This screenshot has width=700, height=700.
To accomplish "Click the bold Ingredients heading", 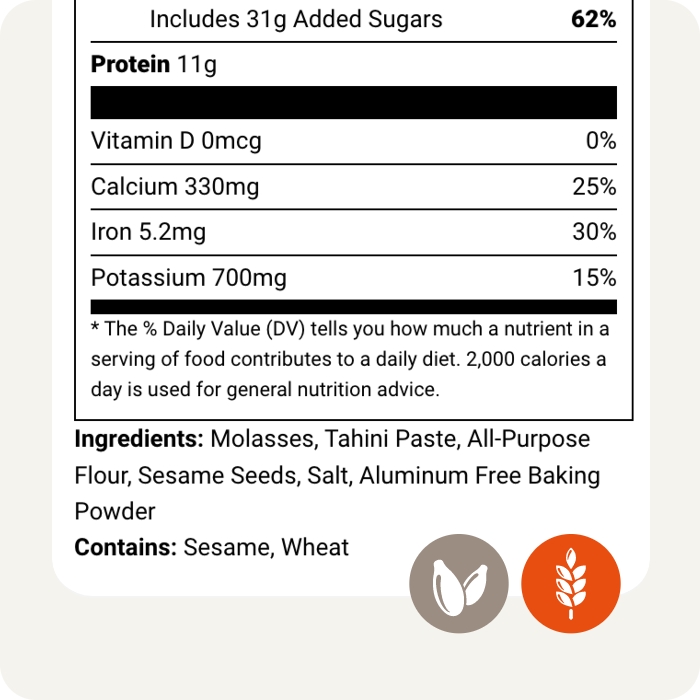I will coord(139,439).
